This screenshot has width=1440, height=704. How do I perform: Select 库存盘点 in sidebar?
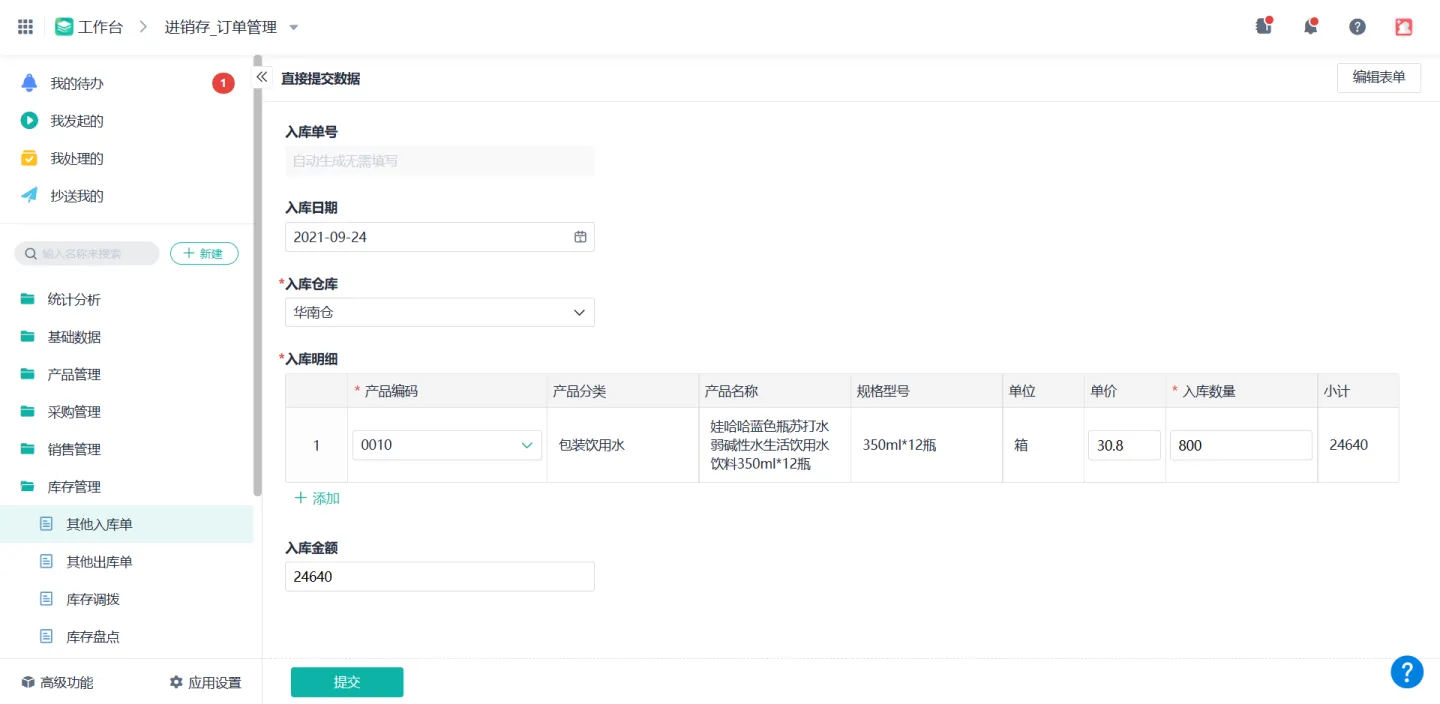(126, 637)
